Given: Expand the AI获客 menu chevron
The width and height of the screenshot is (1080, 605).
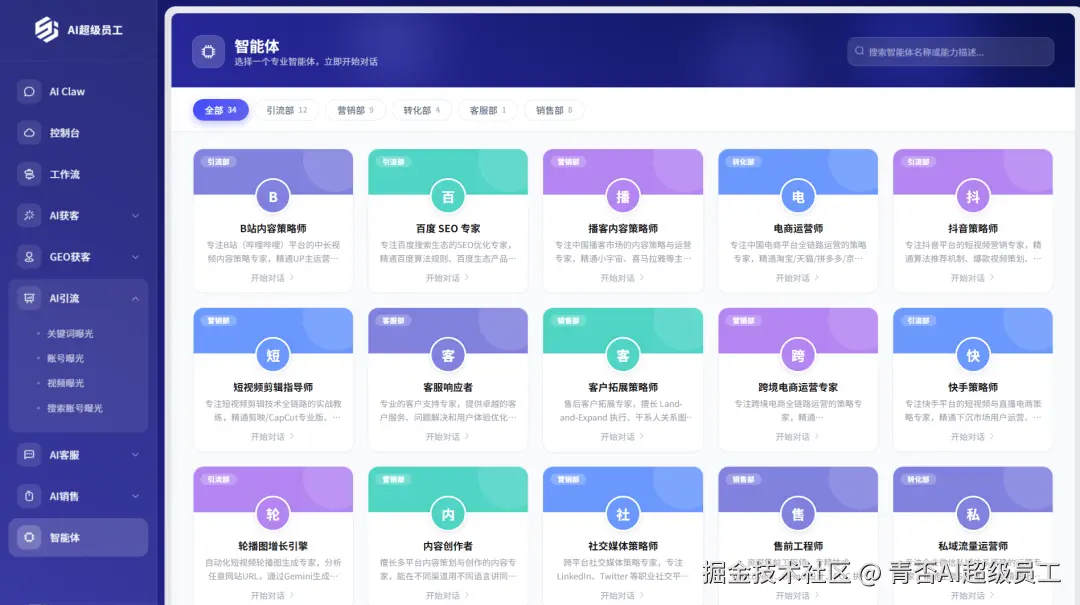Looking at the screenshot, I should [x=135, y=216].
